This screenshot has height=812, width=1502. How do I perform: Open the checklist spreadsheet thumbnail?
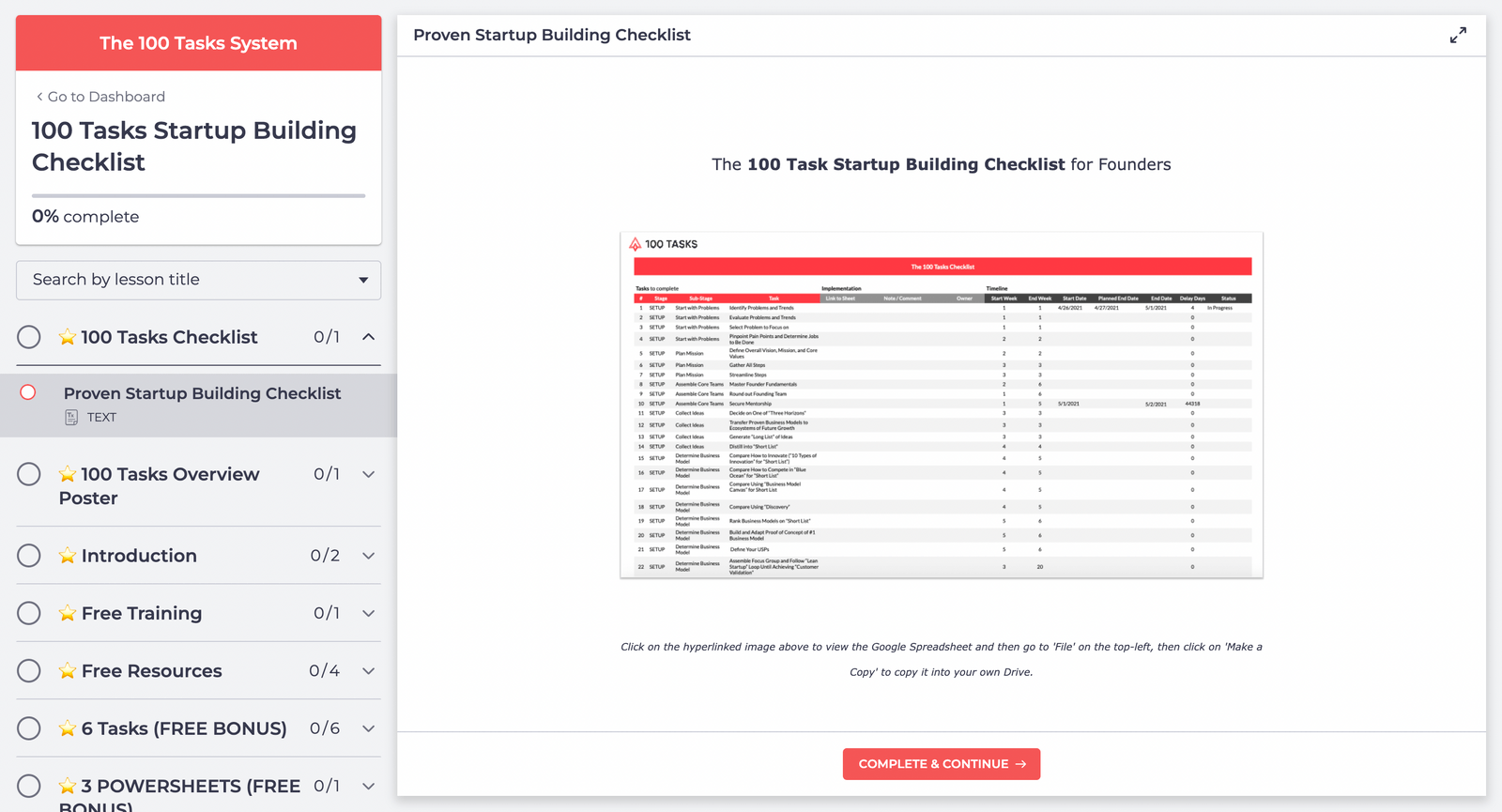(x=941, y=406)
